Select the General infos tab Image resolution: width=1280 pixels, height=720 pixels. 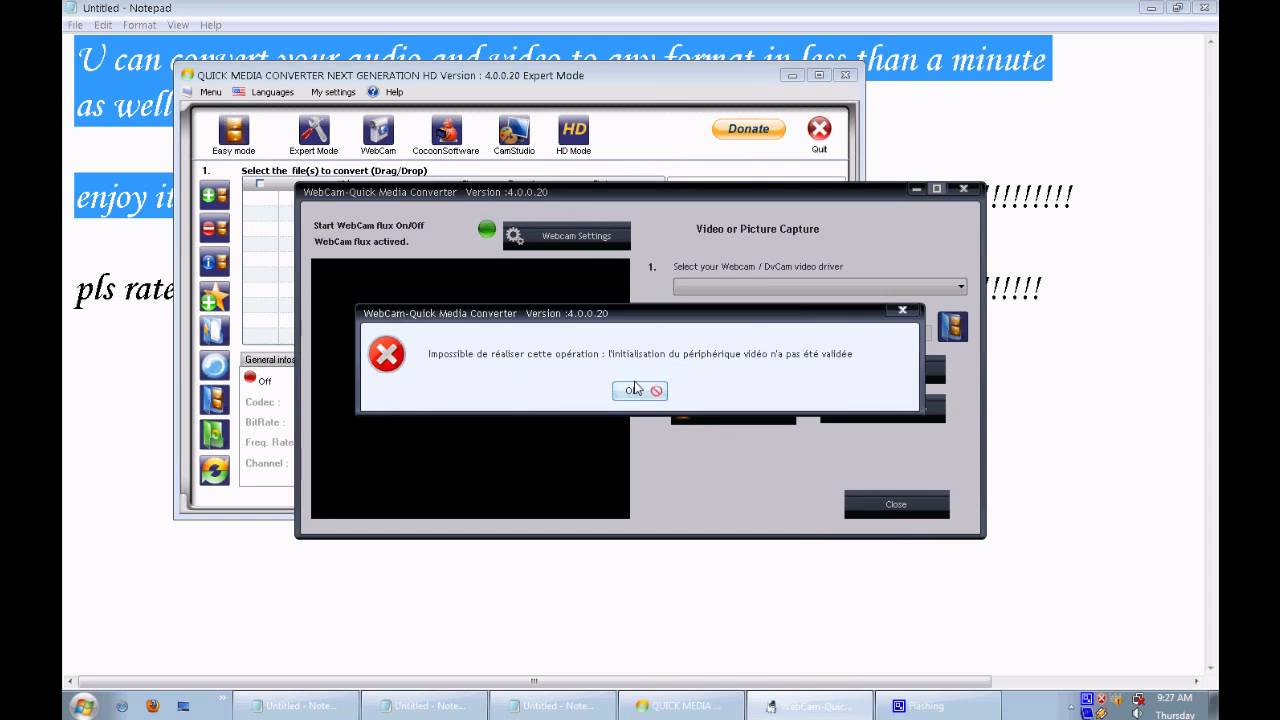point(269,359)
